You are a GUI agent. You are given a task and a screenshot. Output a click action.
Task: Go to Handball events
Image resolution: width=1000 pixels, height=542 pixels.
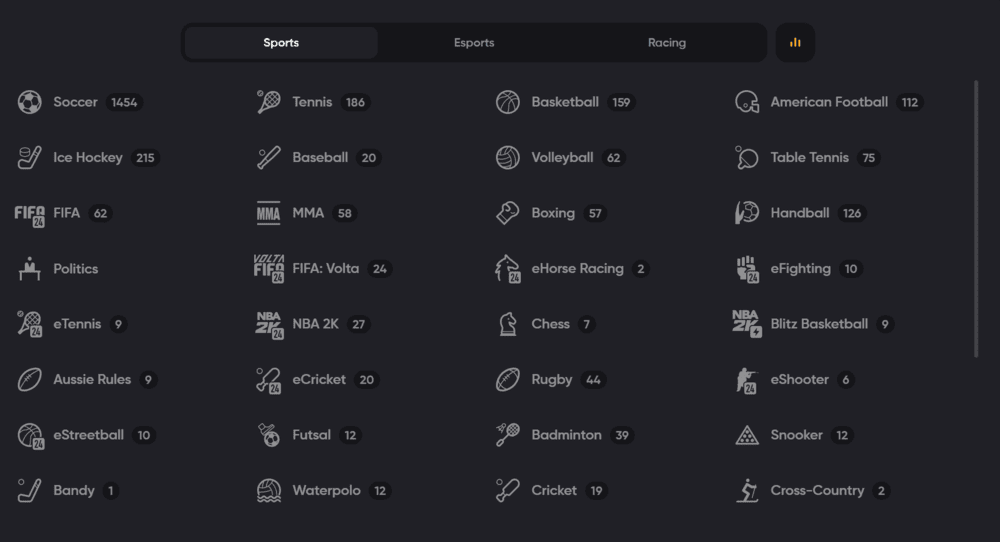pos(799,213)
